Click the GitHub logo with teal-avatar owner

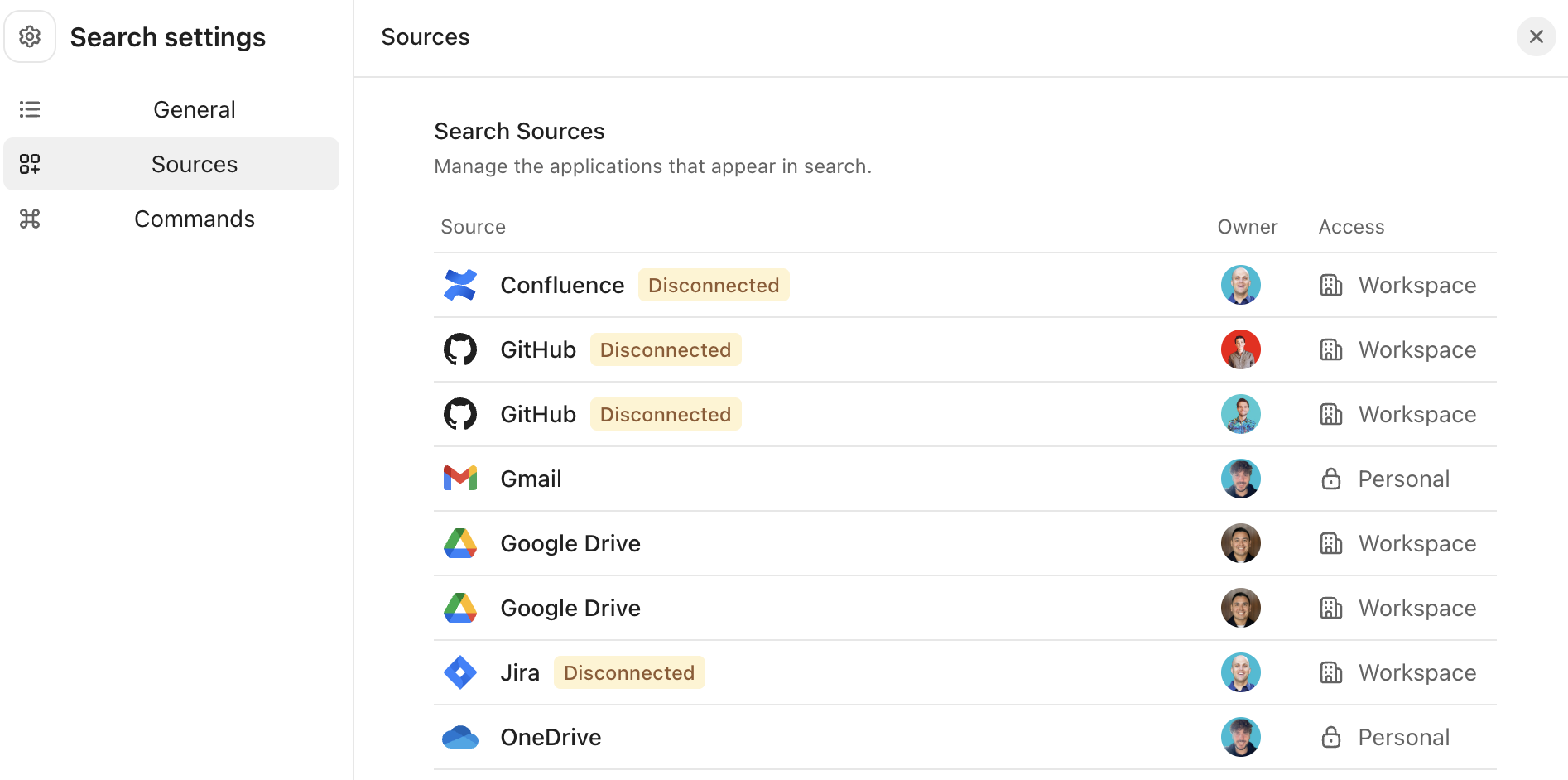pyautogui.click(x=460, y=414)
